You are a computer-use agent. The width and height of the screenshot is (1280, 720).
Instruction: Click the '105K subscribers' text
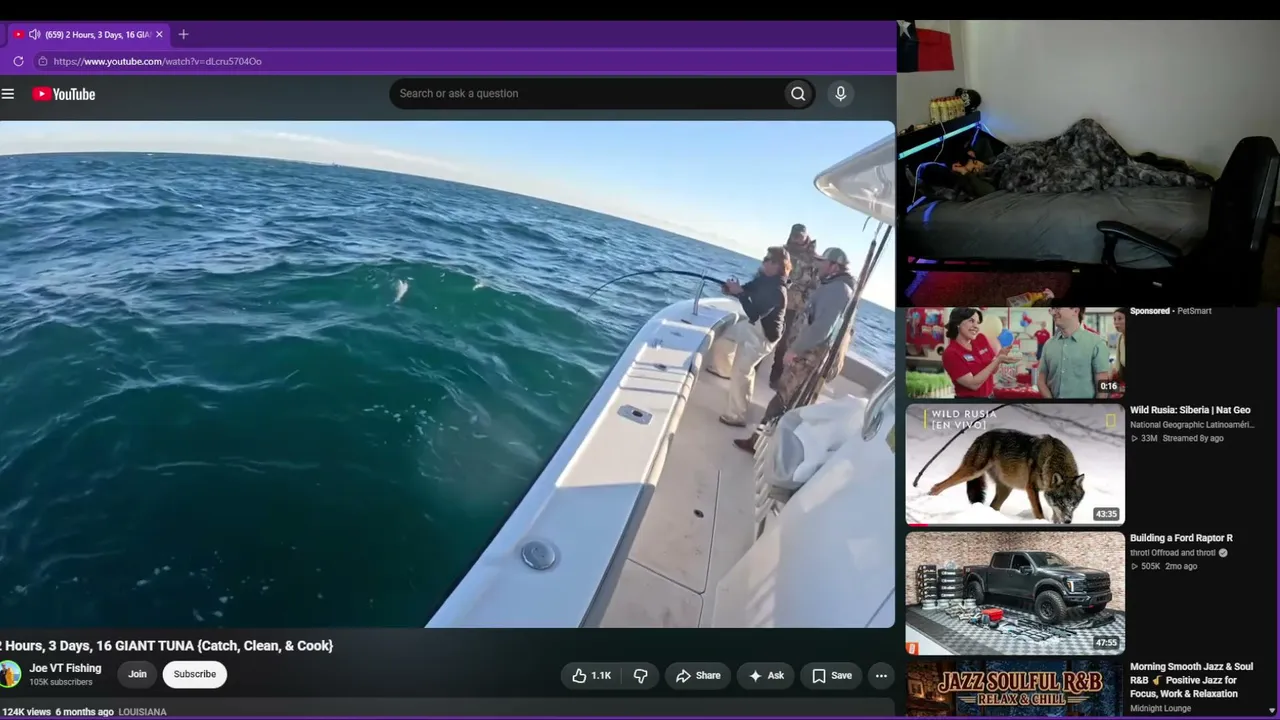click(61, 683)
